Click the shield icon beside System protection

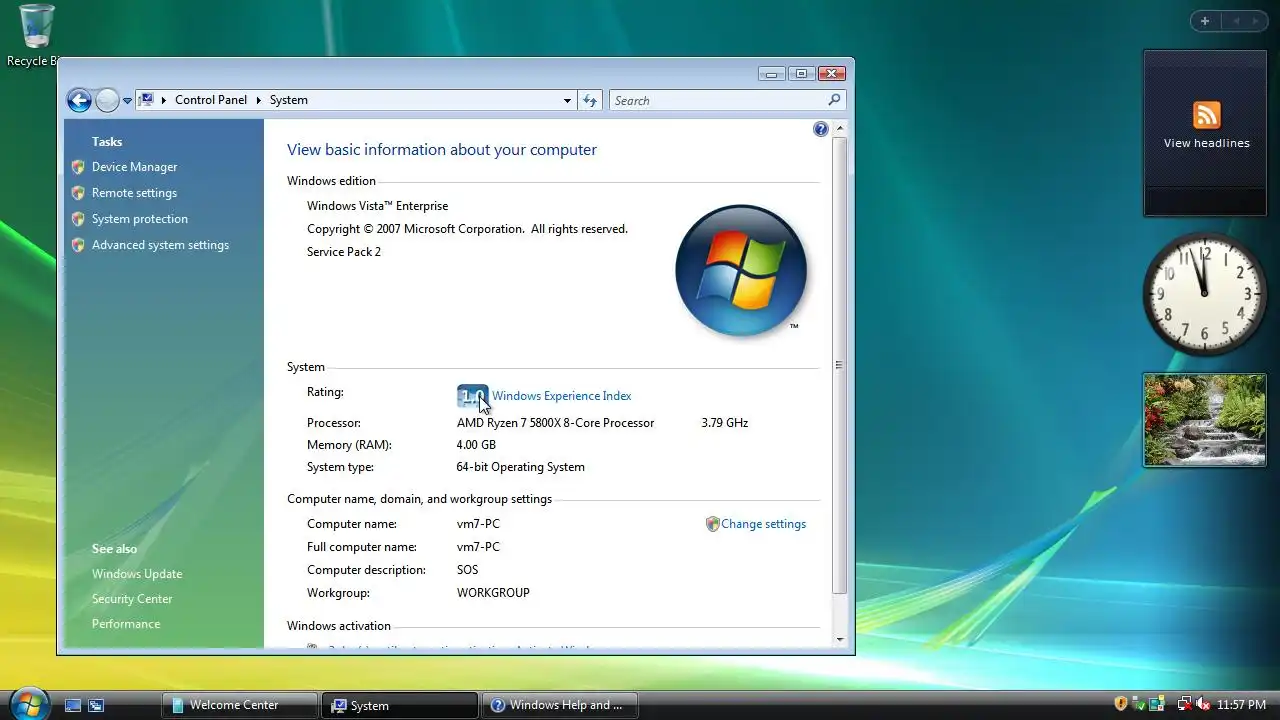point(78,219)
